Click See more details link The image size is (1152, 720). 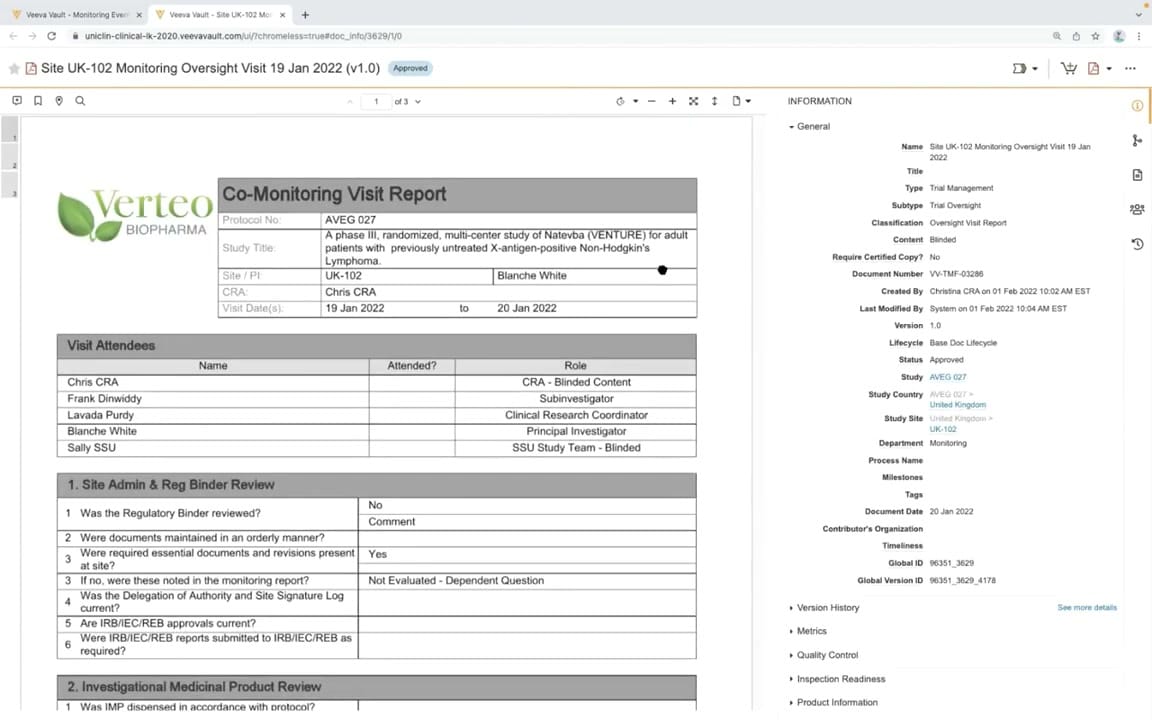coord(1087,608)
